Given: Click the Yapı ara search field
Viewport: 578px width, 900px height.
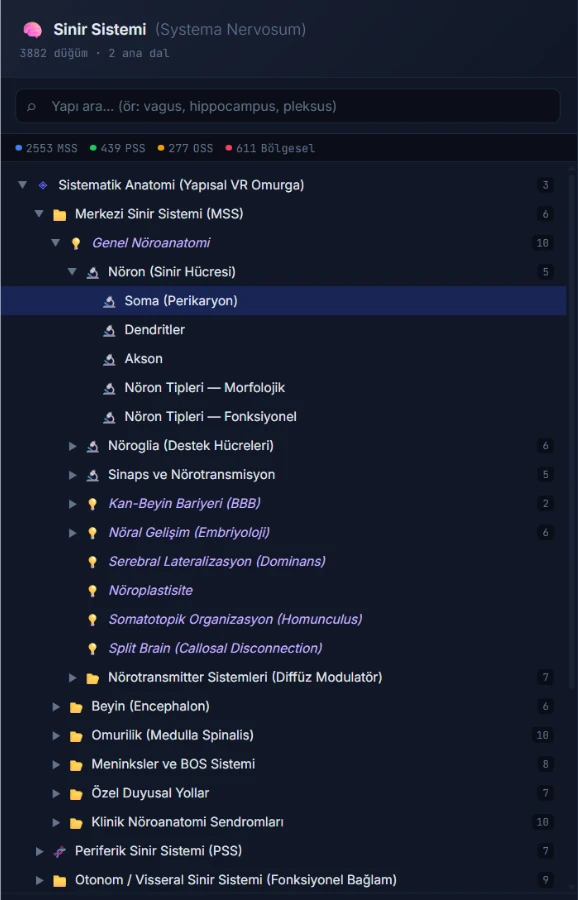Looking at the screenshot, I should point(288,106).
